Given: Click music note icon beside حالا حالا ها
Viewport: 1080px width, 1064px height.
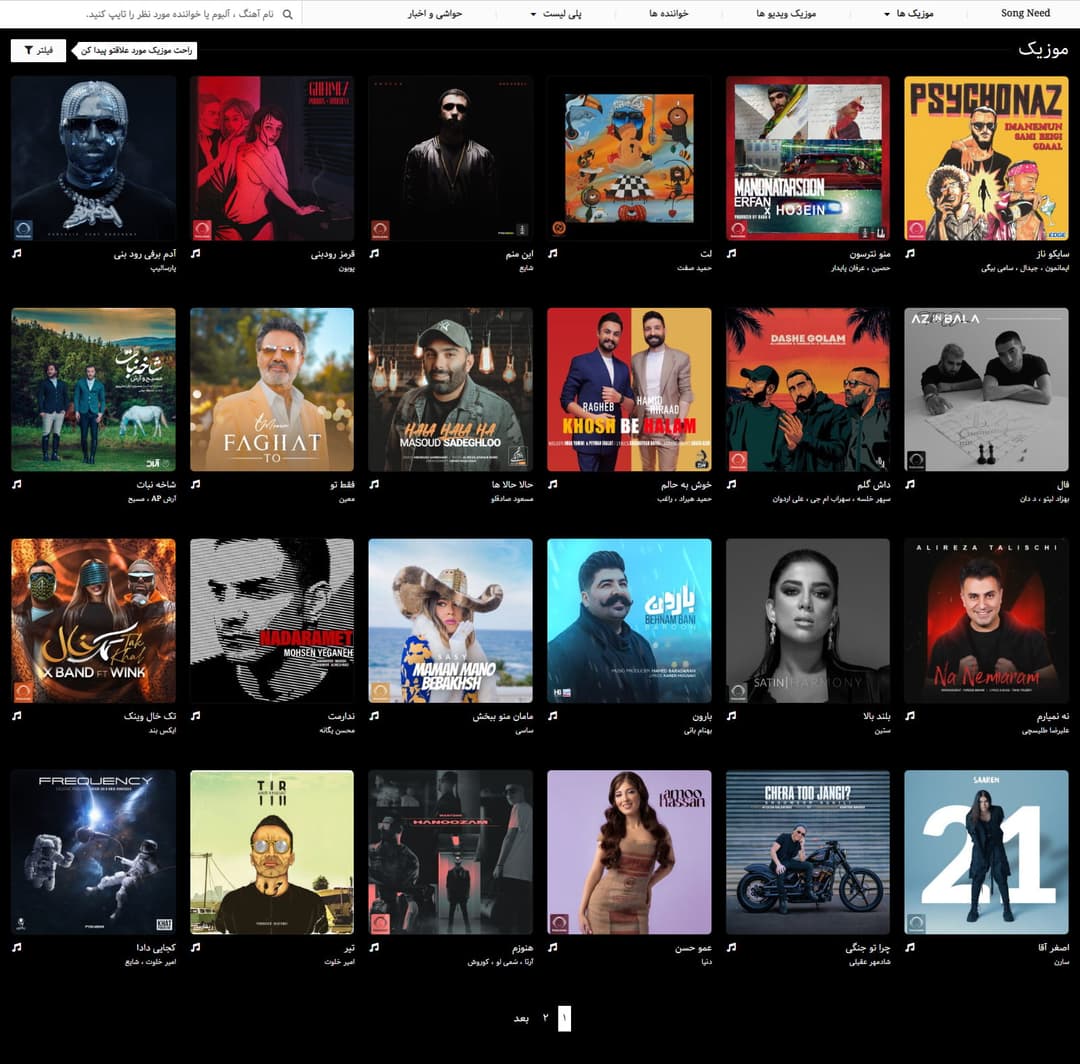Looking at the screenshot, I should [x=374, y=484].
